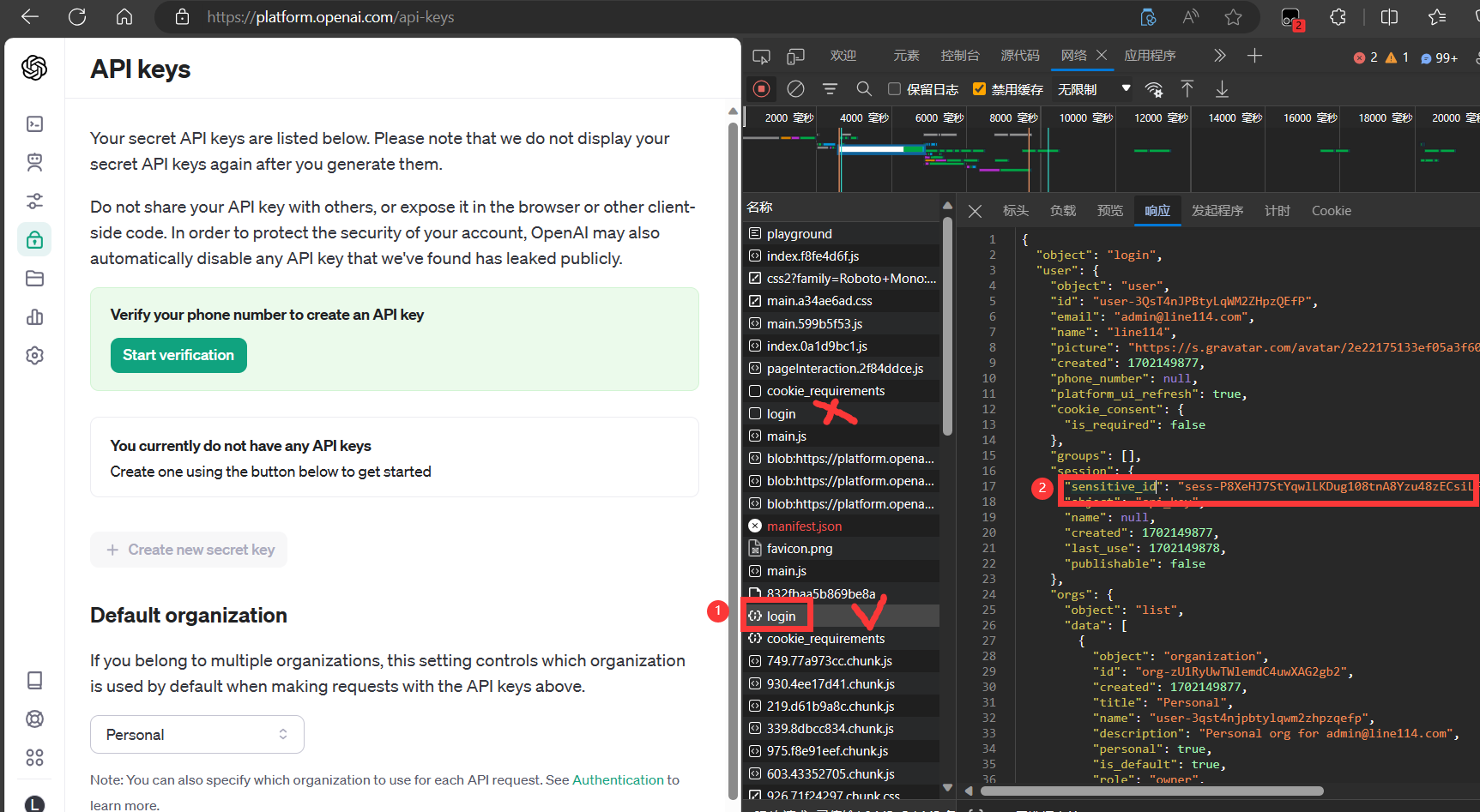The height and width of the screenshot is (812, 1480).
Task: Open Fine-tuning sliders icon in sidebar
Action: click(34, 201)
